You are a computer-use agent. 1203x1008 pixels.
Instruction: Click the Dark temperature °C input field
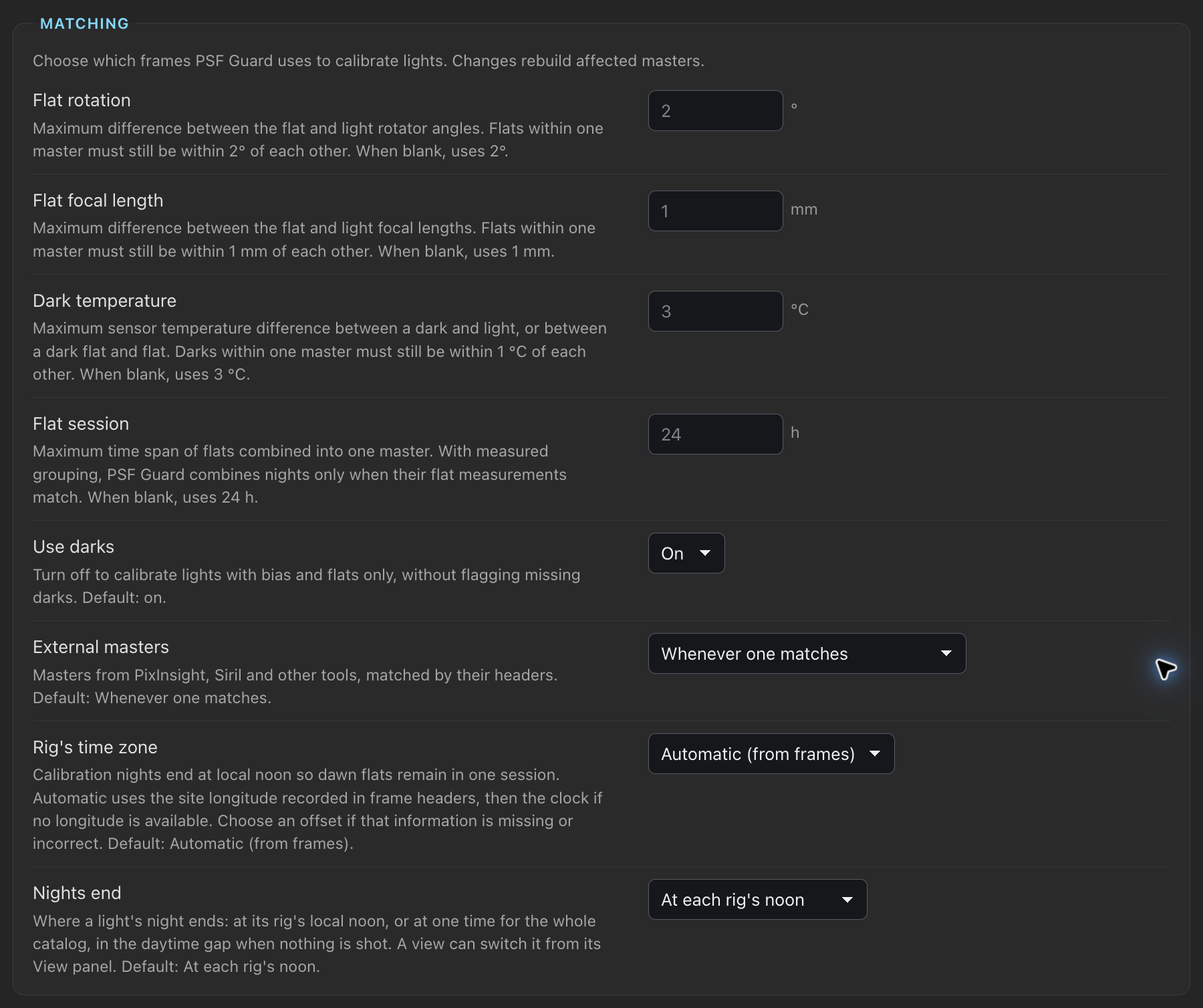(715, 311)
